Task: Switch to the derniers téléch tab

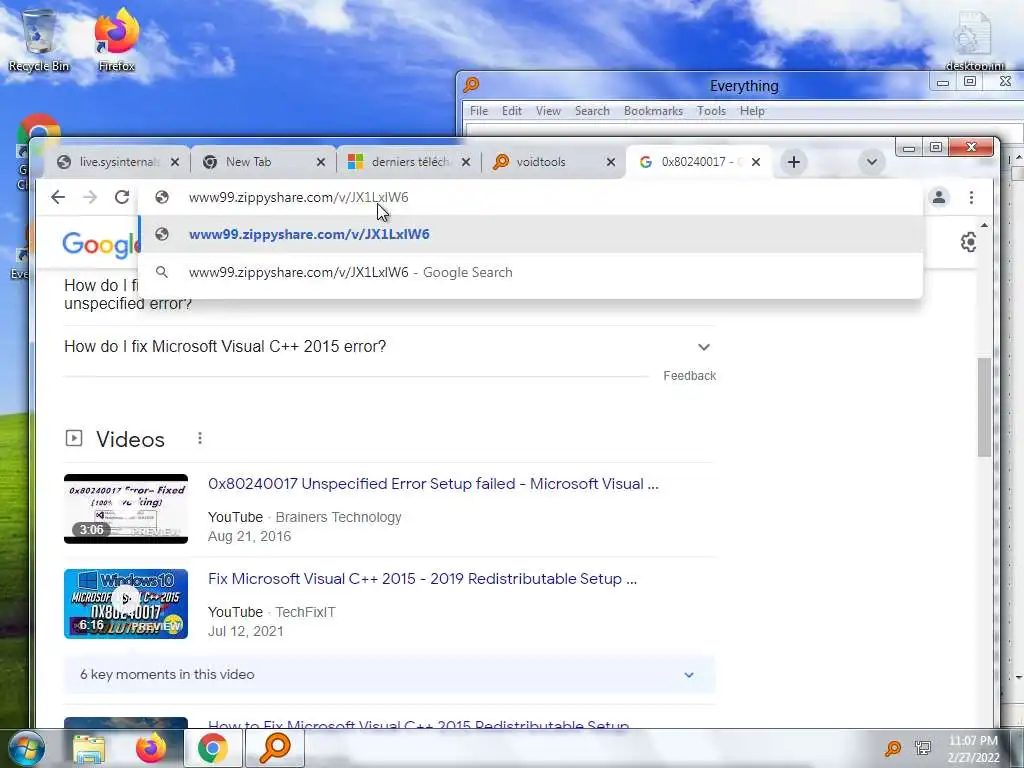Action: 408,162
